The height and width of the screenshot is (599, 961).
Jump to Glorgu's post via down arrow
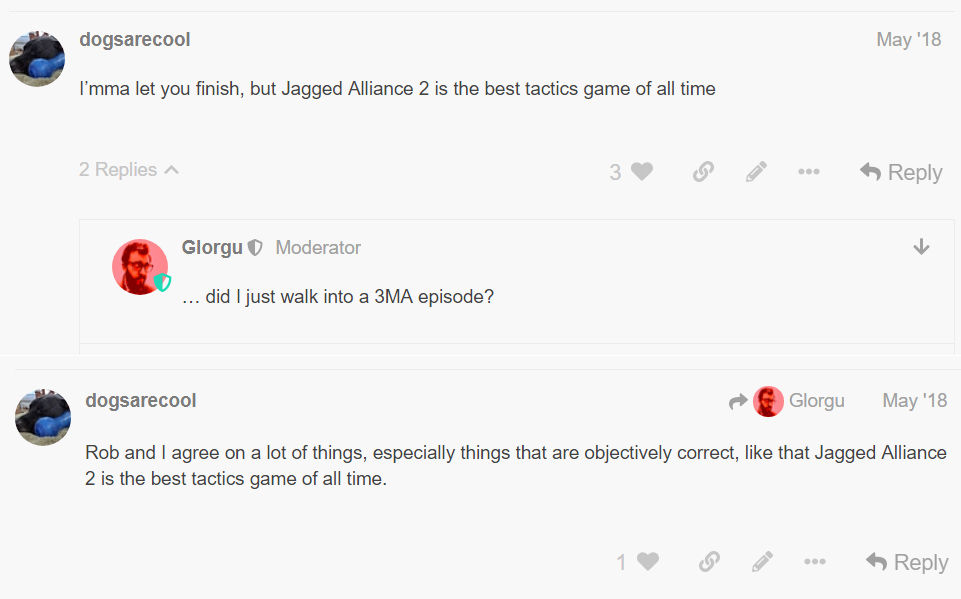(x=922, y=247)
